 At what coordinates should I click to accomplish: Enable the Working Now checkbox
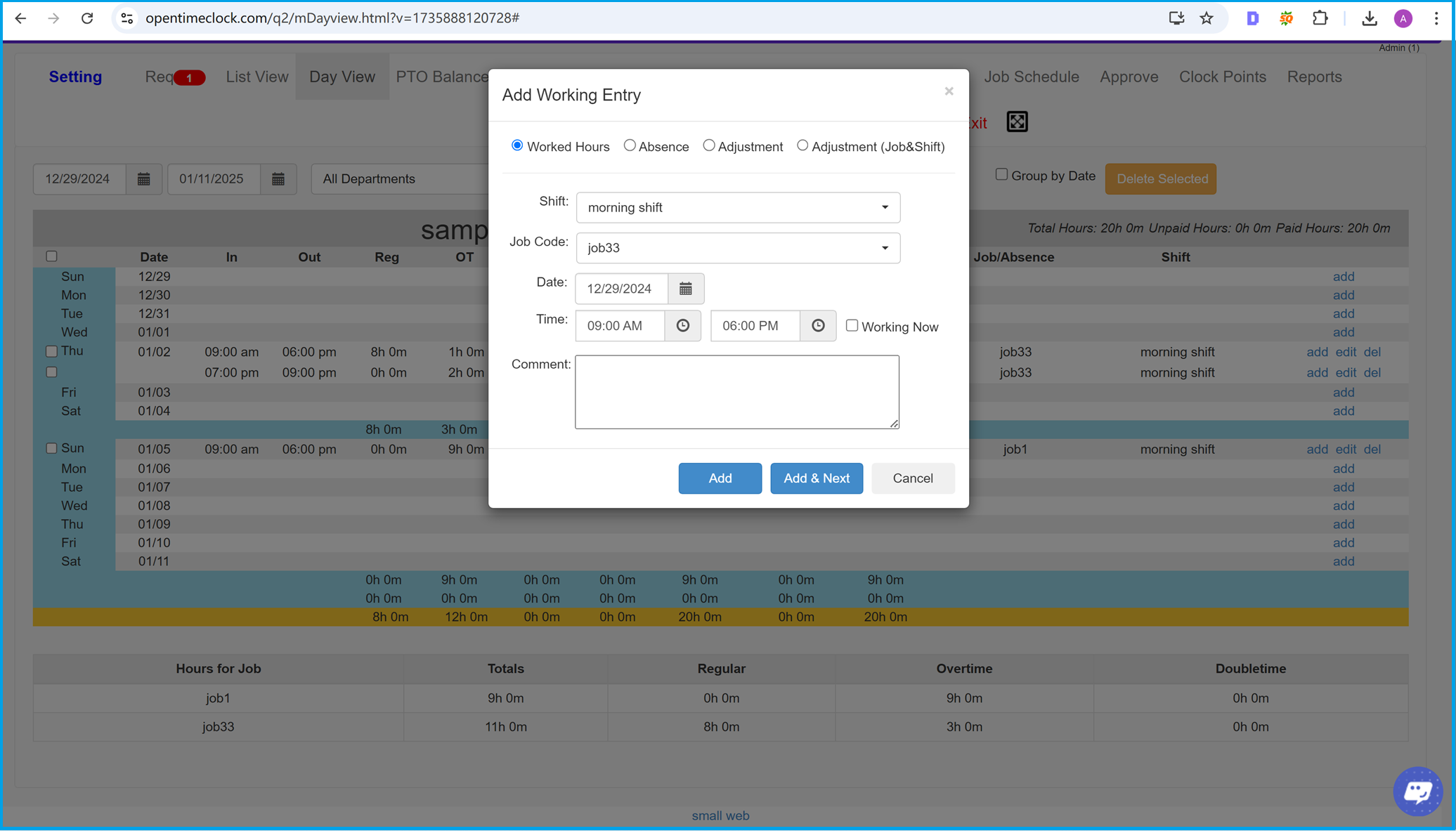coord(851,326)
